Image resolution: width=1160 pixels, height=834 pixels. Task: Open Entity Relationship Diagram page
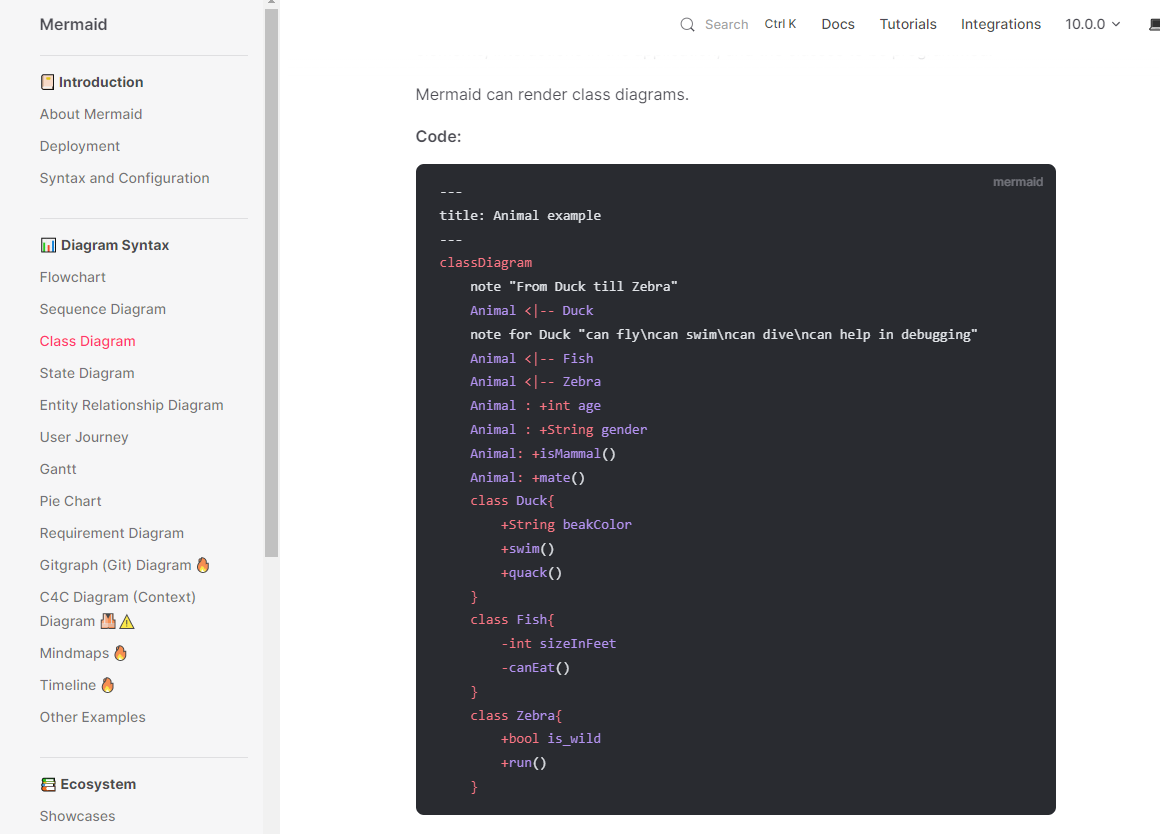point(132,405)
